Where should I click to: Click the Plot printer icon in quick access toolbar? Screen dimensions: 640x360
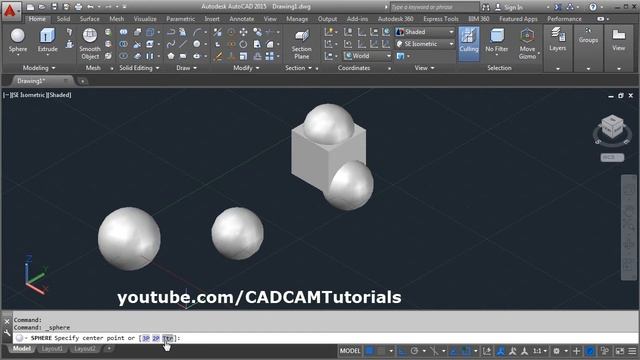tap(78, 7)
